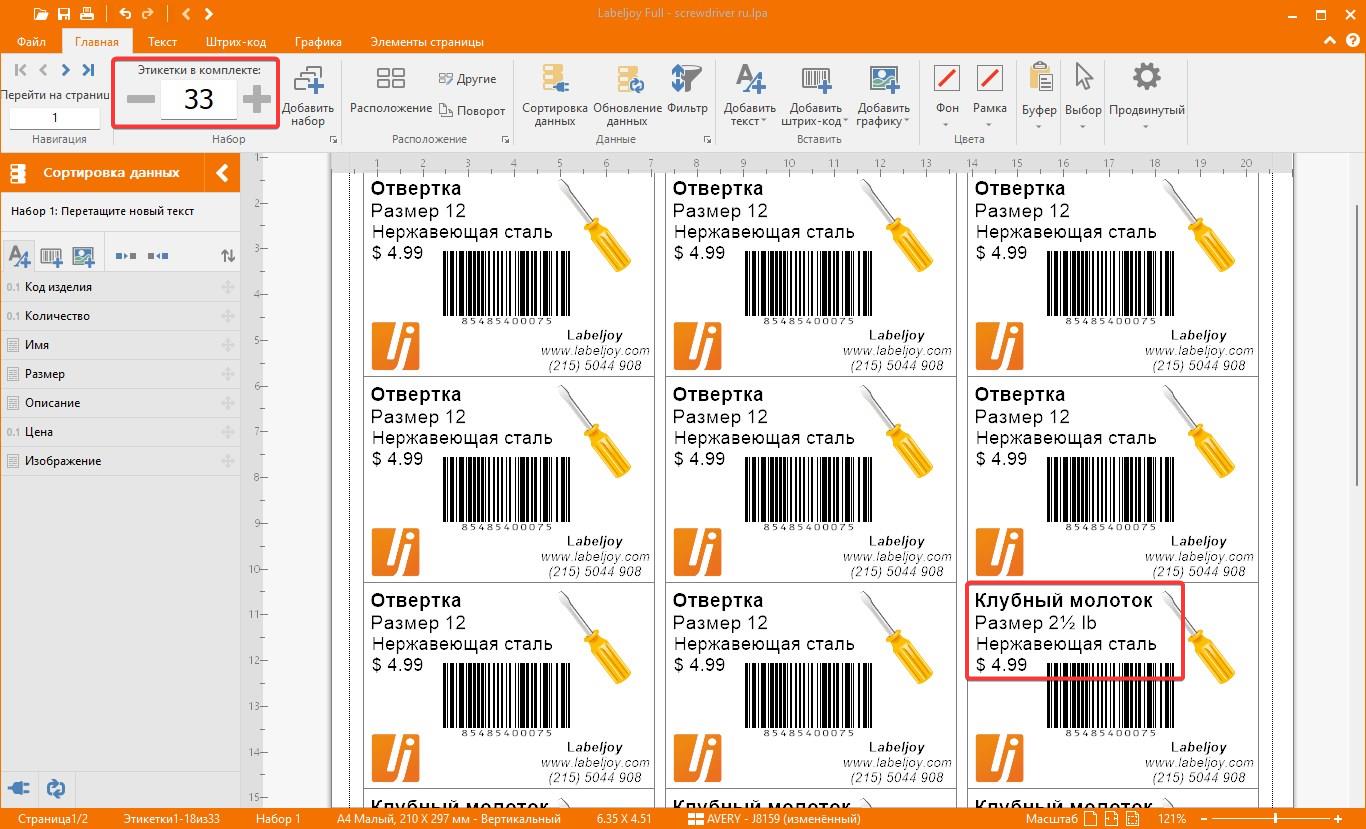This screenshot has height=829, width=1366.
Task: Collapse the Сортировка данных side panel
Action: pos(223,173)
